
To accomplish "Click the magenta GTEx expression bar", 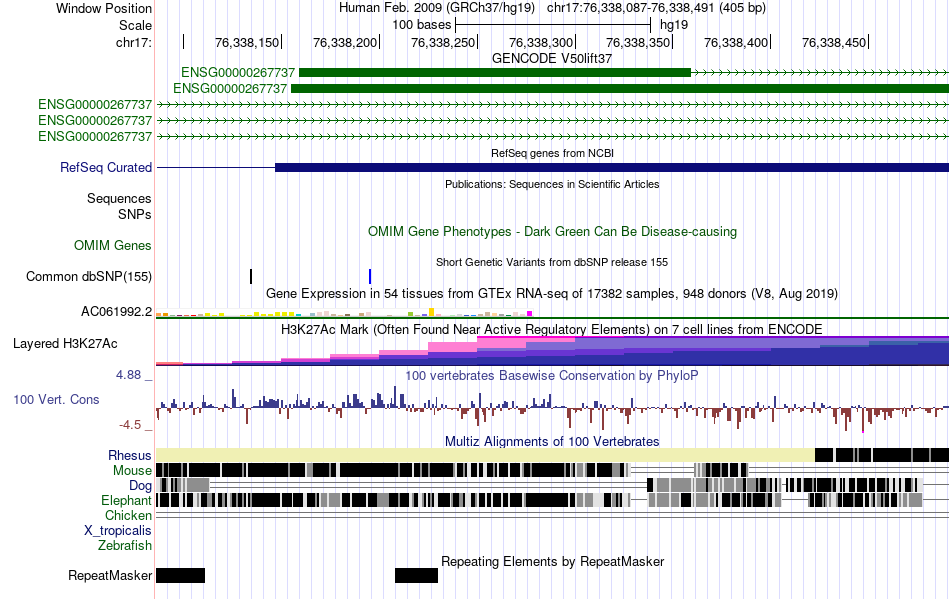I will click(530, 314).
